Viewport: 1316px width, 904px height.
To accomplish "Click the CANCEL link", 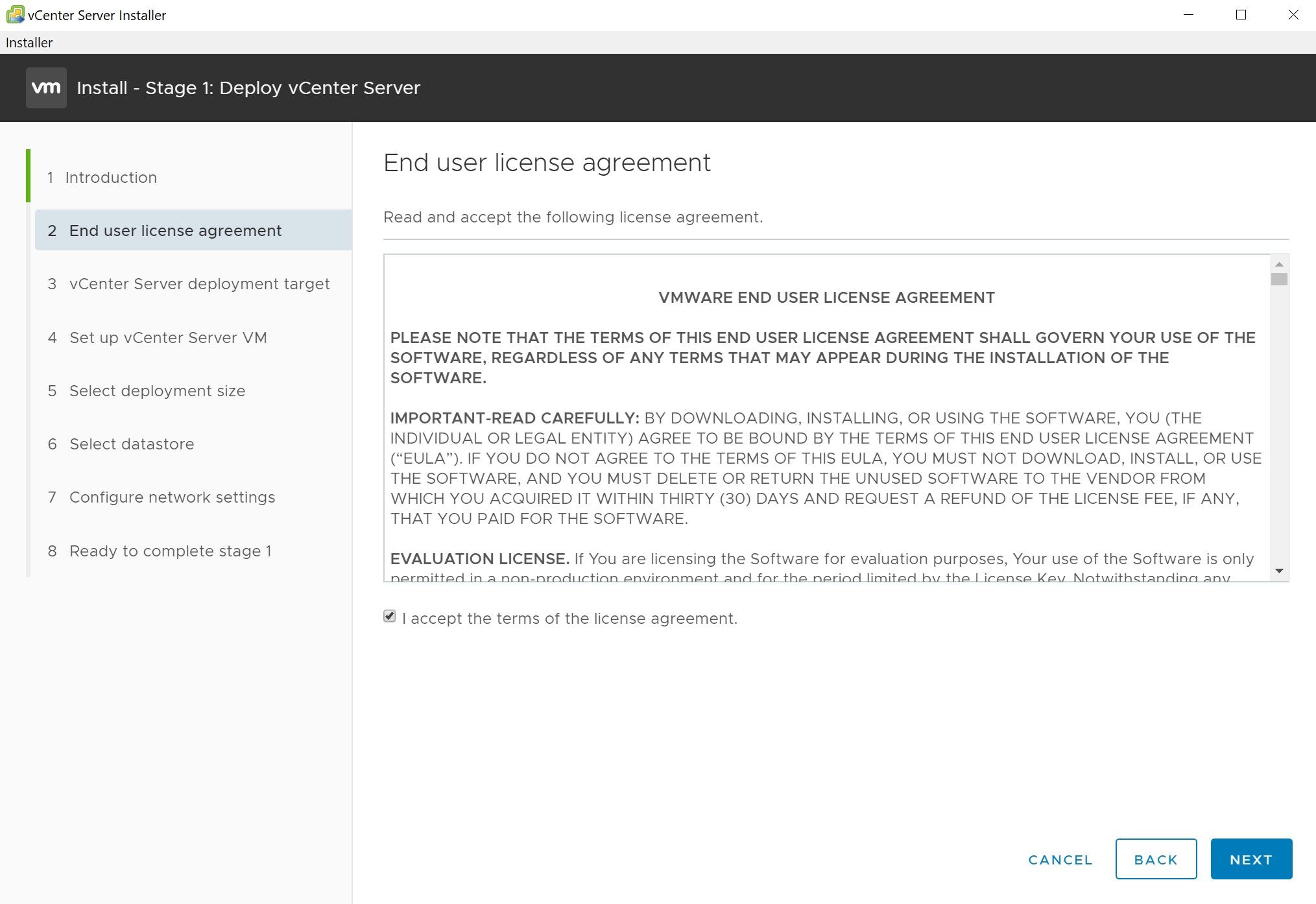I will [x=1060, y=860].
